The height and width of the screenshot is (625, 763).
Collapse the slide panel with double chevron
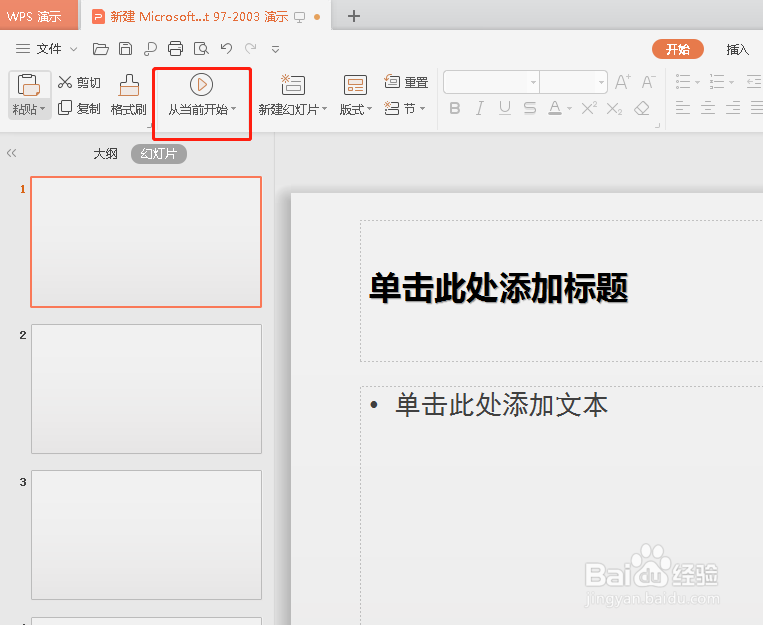point(12,153)
